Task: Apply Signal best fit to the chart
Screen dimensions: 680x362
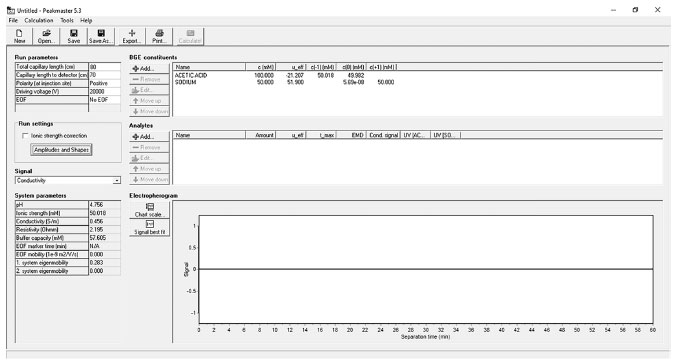Action: [149, 228]
